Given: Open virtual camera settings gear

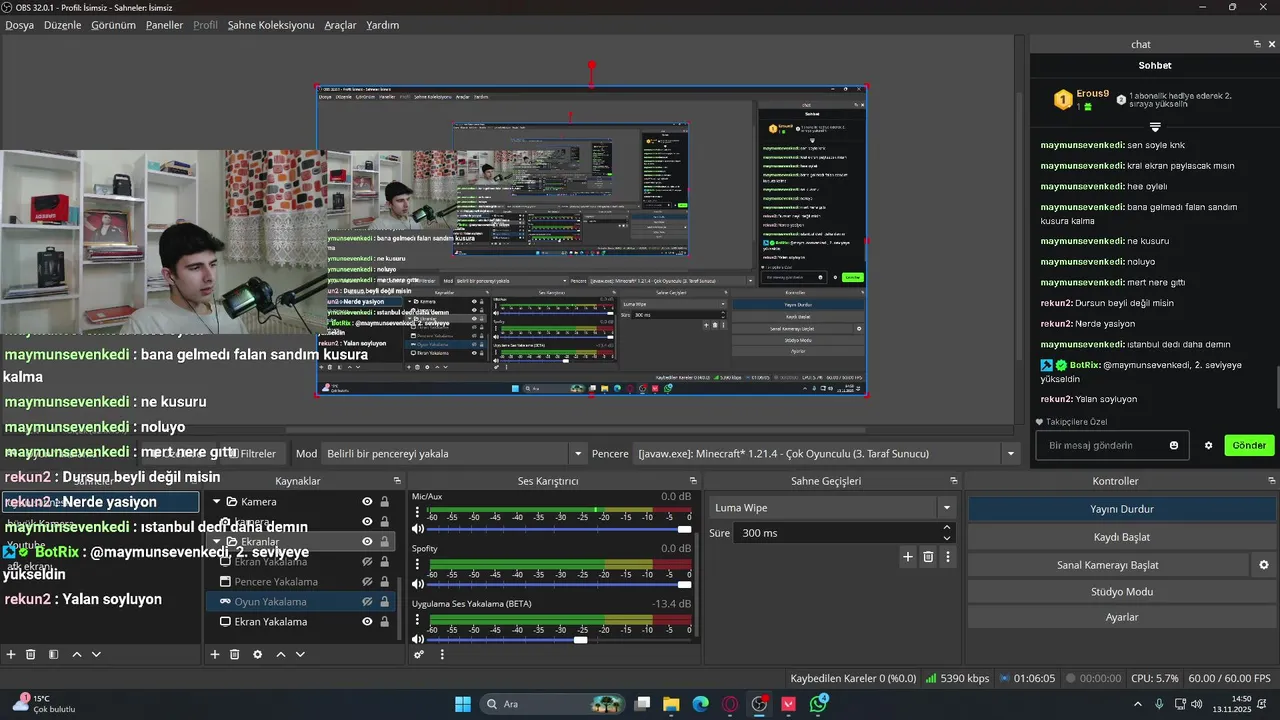Looking at the screenshot, I should (x=1264, y=565).
